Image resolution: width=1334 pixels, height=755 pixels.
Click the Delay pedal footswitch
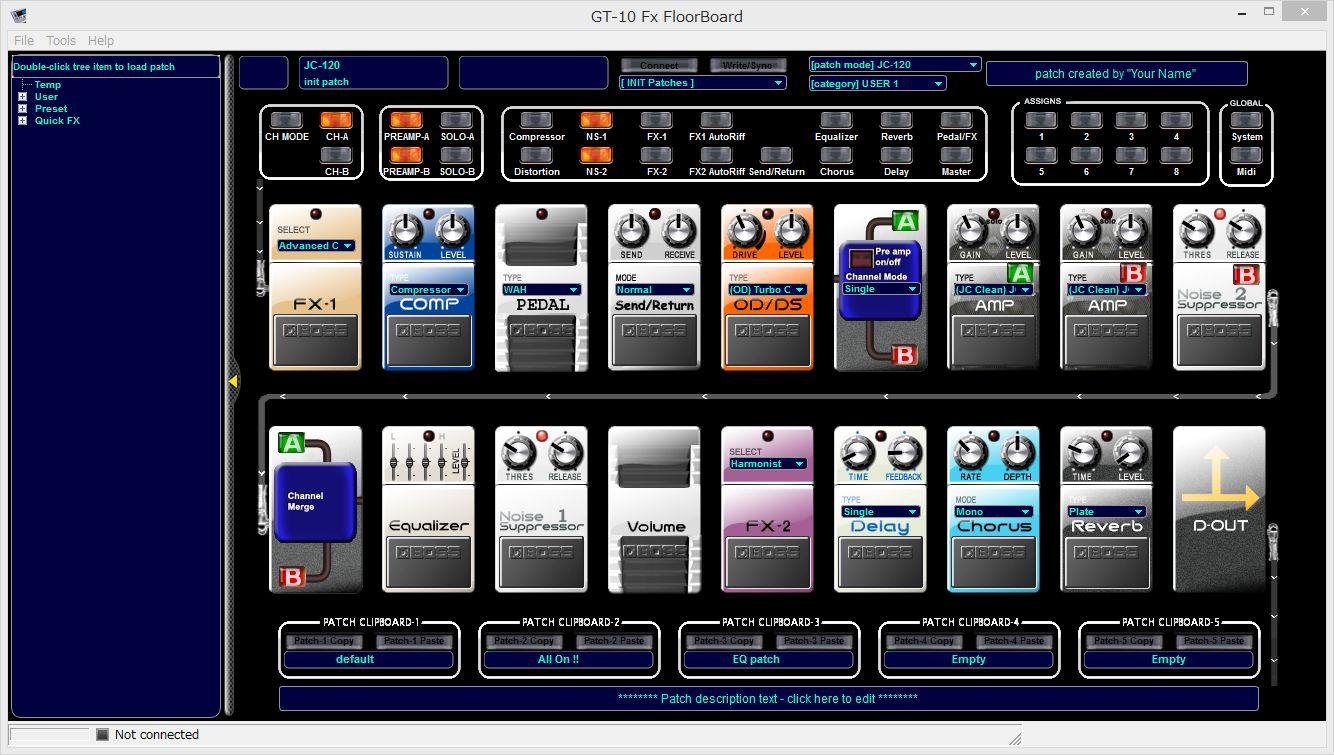coord(880,562)
